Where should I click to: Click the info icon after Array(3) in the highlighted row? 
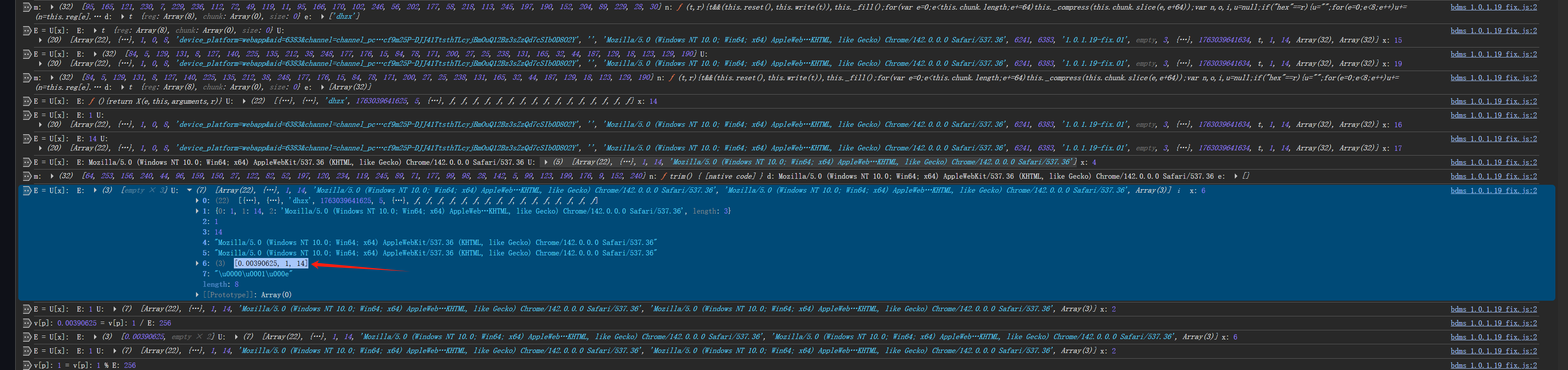[1179, 190]
